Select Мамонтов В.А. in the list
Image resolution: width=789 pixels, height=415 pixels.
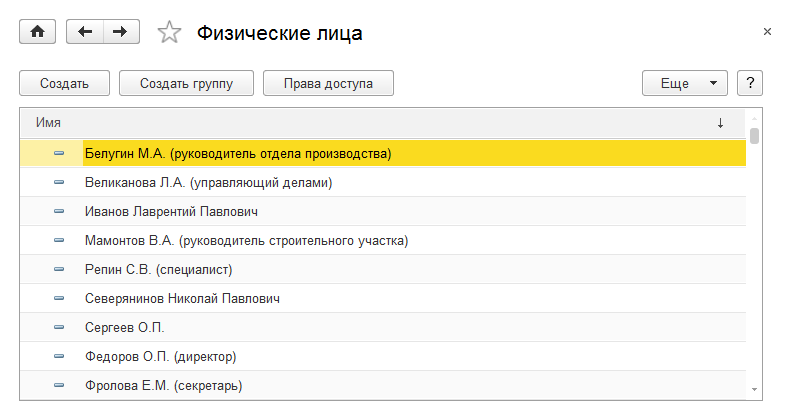click(246, 241)
